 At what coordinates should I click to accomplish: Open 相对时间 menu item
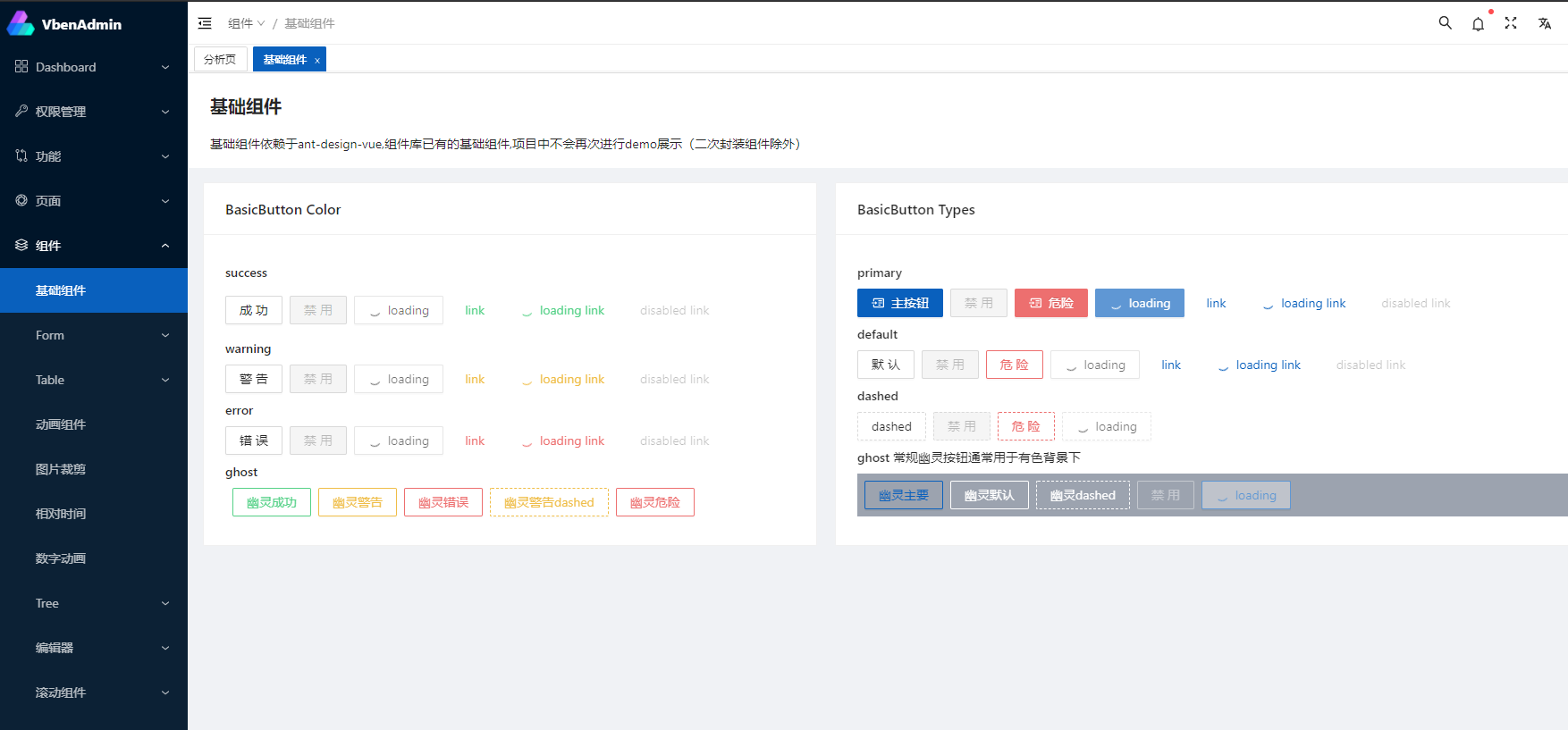click(x=94, y=514)
